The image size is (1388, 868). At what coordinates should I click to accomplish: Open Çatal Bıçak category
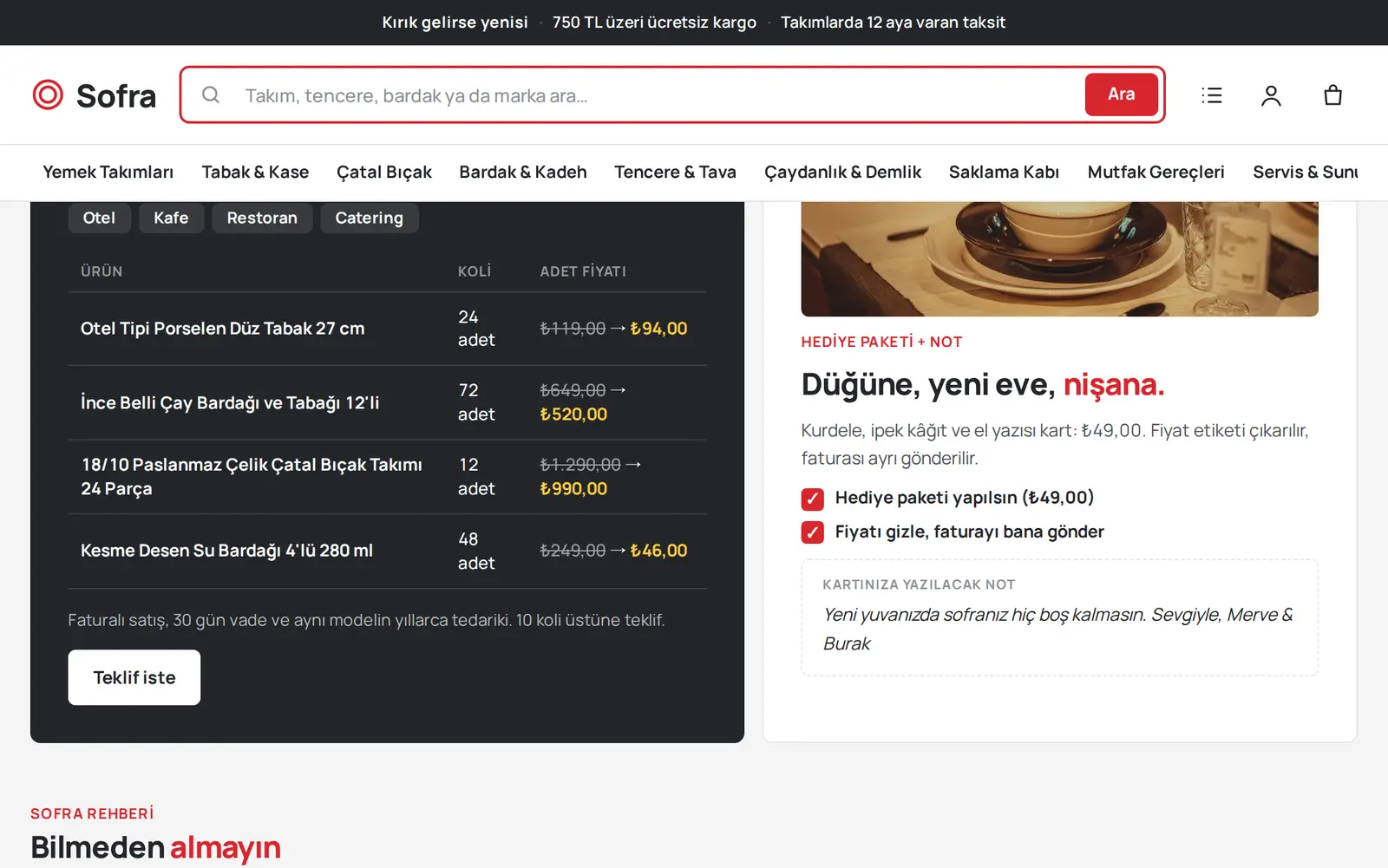click(x=384, y=173)
